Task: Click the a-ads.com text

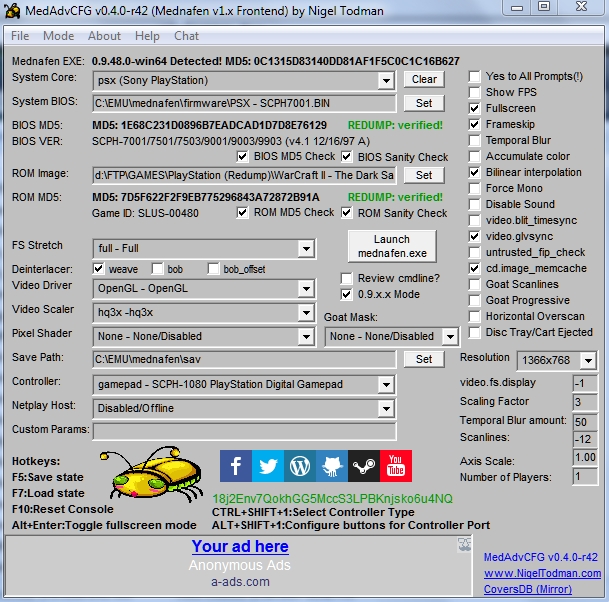Action: click(240, 582)
